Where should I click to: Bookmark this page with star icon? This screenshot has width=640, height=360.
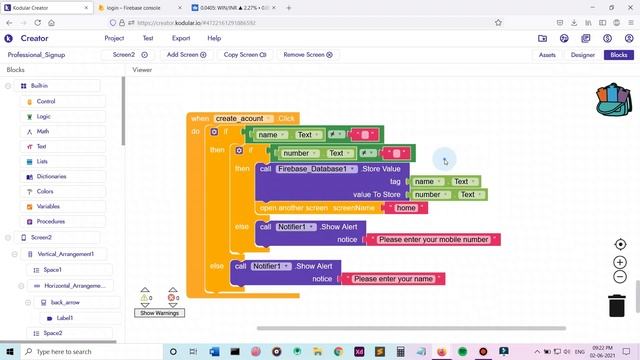[x=498, y=23]
